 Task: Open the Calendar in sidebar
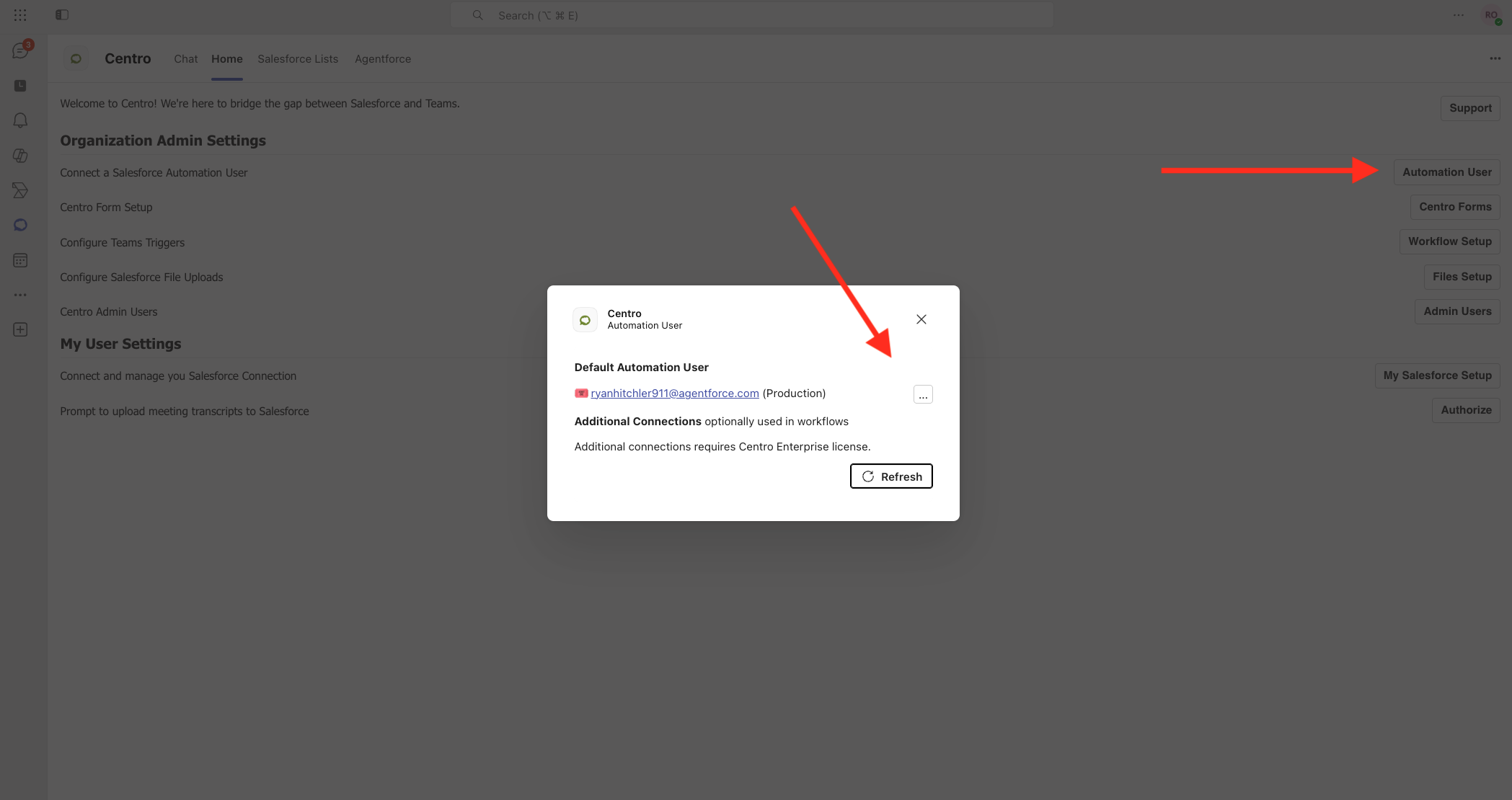click(x=20, y=260)
